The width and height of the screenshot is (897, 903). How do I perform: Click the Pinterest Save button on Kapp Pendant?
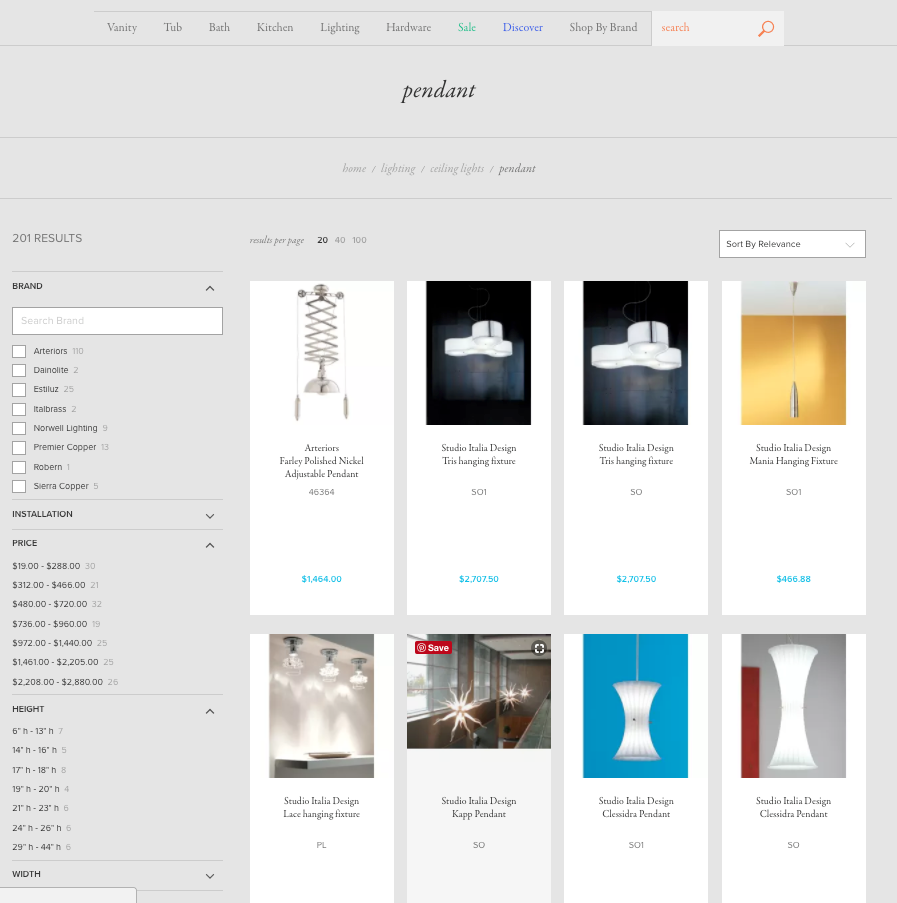(x=434, y=648)
